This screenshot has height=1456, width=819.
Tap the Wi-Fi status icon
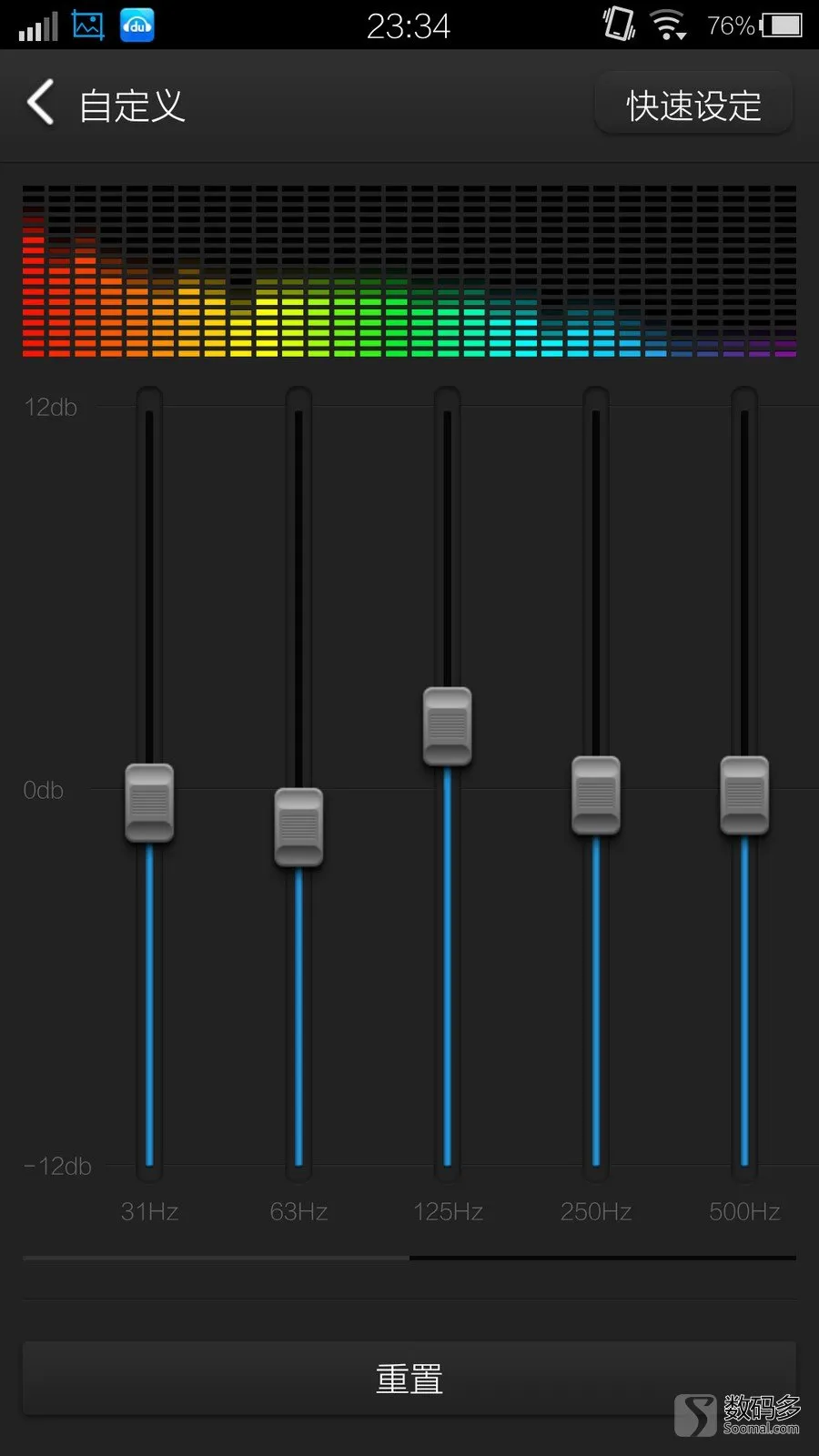coord(668,25)
